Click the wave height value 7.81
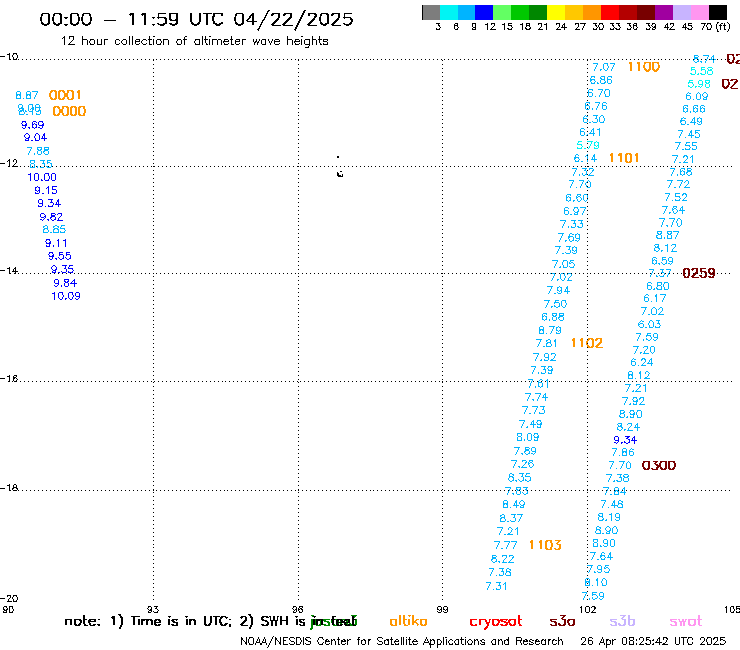This screenshot has height=650, width=740. (x=547, y=344)
